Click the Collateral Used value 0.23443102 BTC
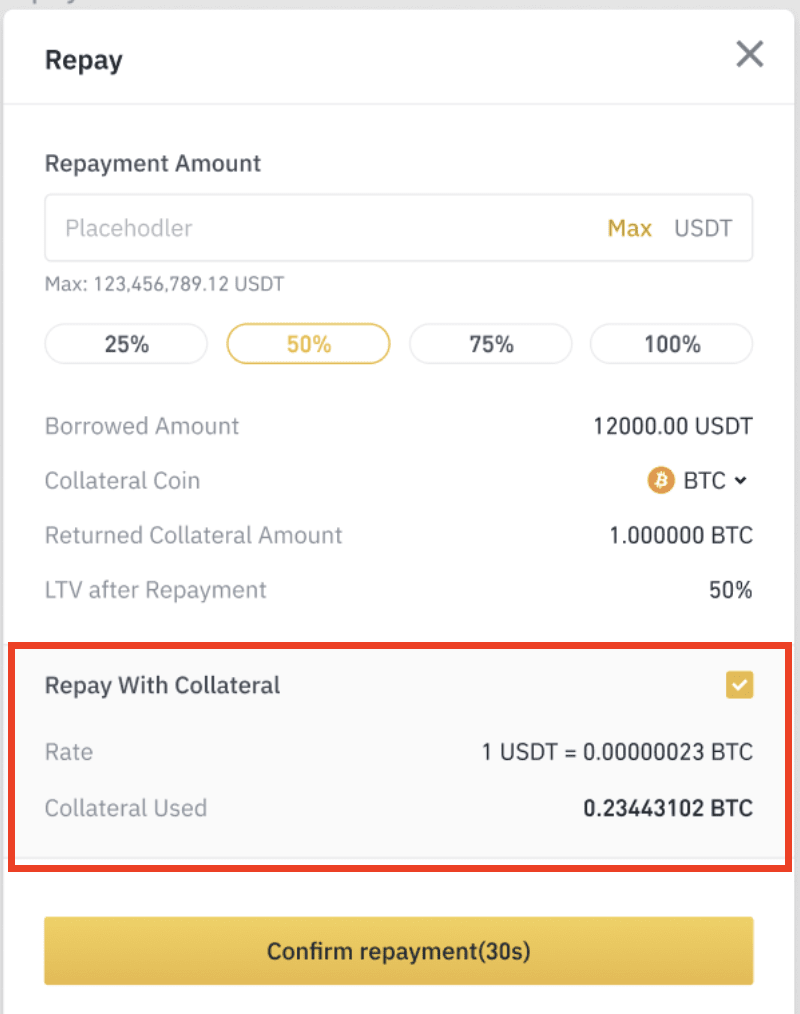This screenshot has width=800, height=1014. point(668,808)
